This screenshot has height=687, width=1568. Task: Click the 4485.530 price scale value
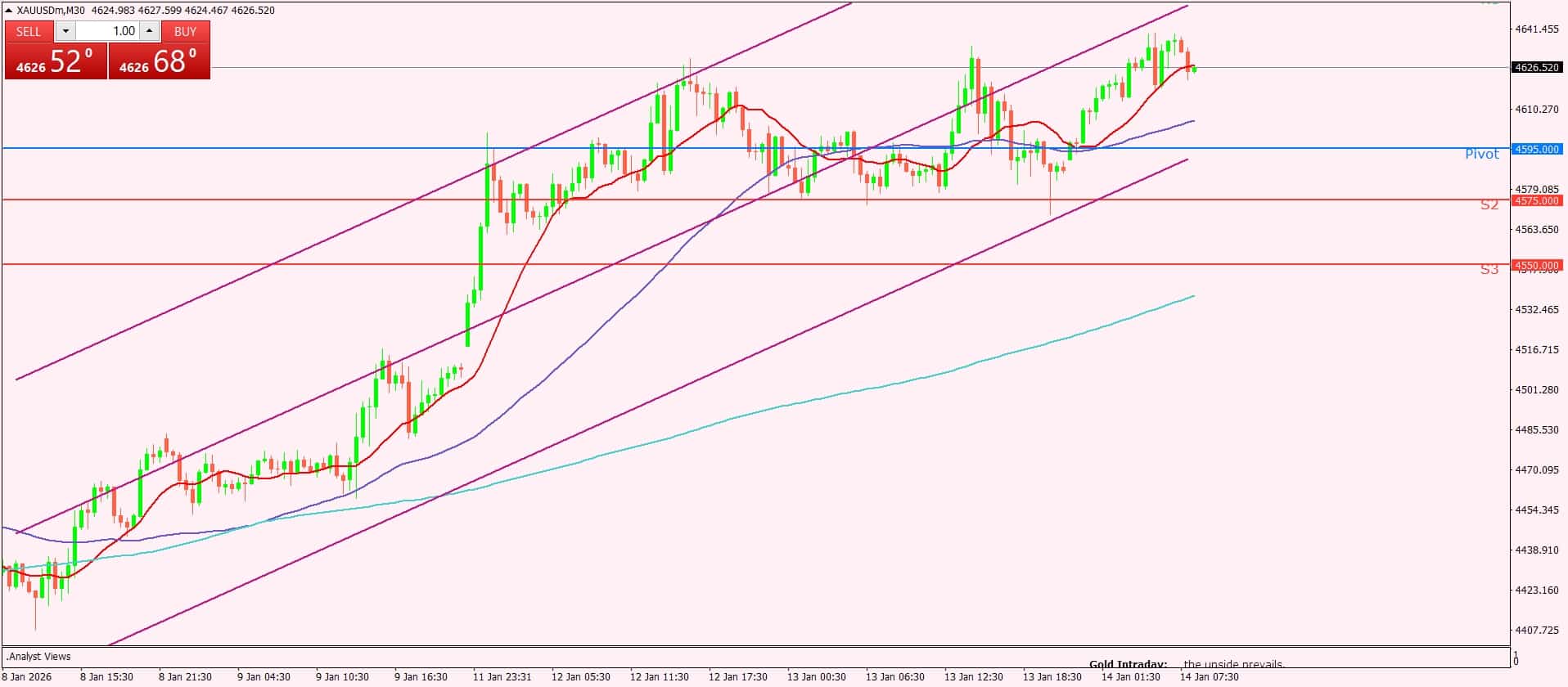[x=1537, y=429]
